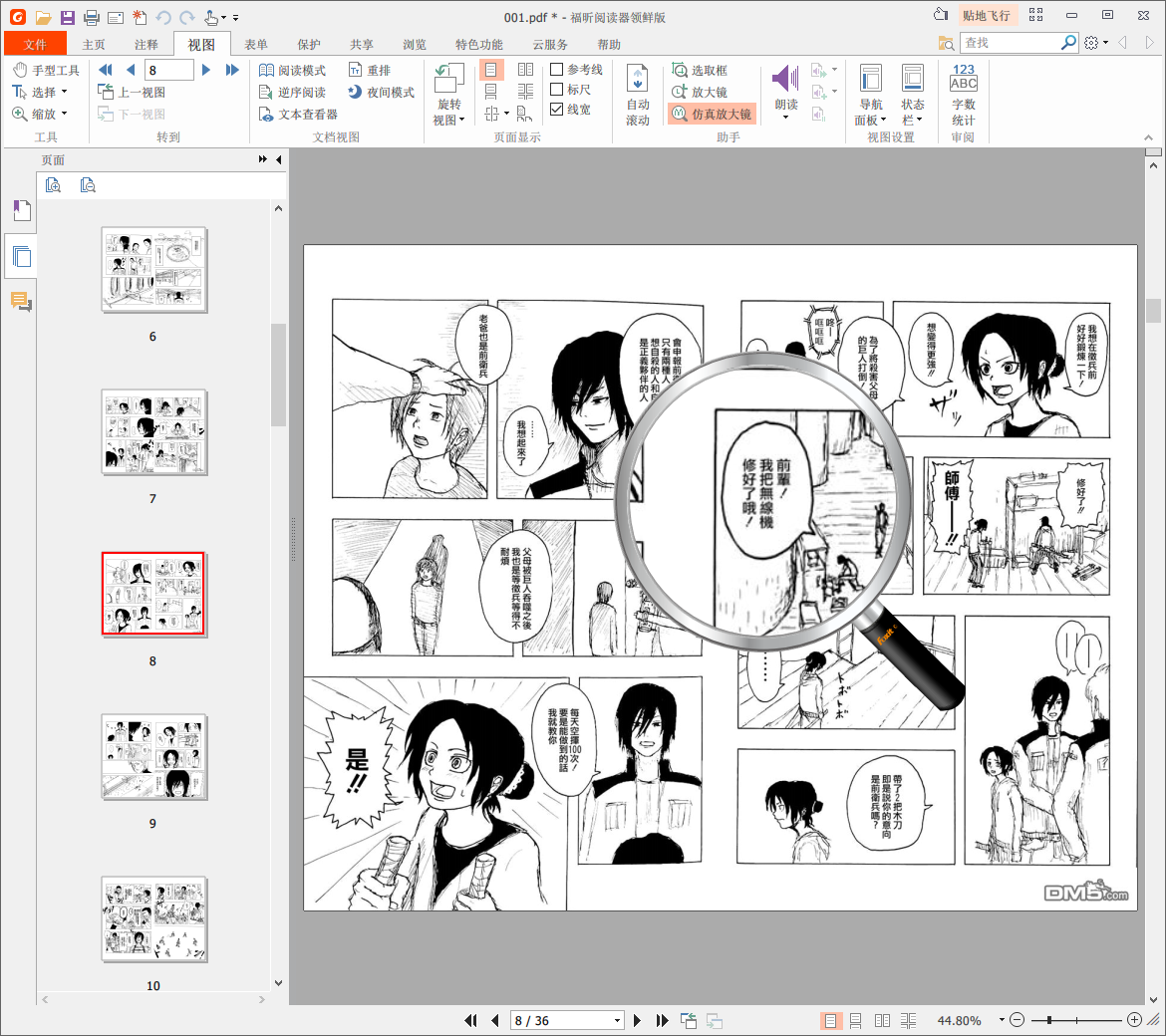The height and width of the screenshot is (1036, 1166).
Task: Switch to the Home (主页) tab
Action: [94, 44]
